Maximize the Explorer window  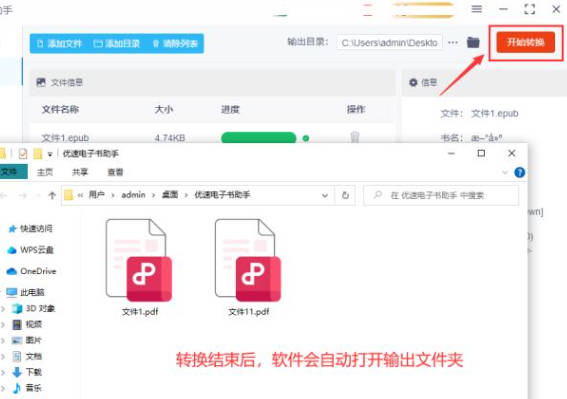(x=481, y=153)
